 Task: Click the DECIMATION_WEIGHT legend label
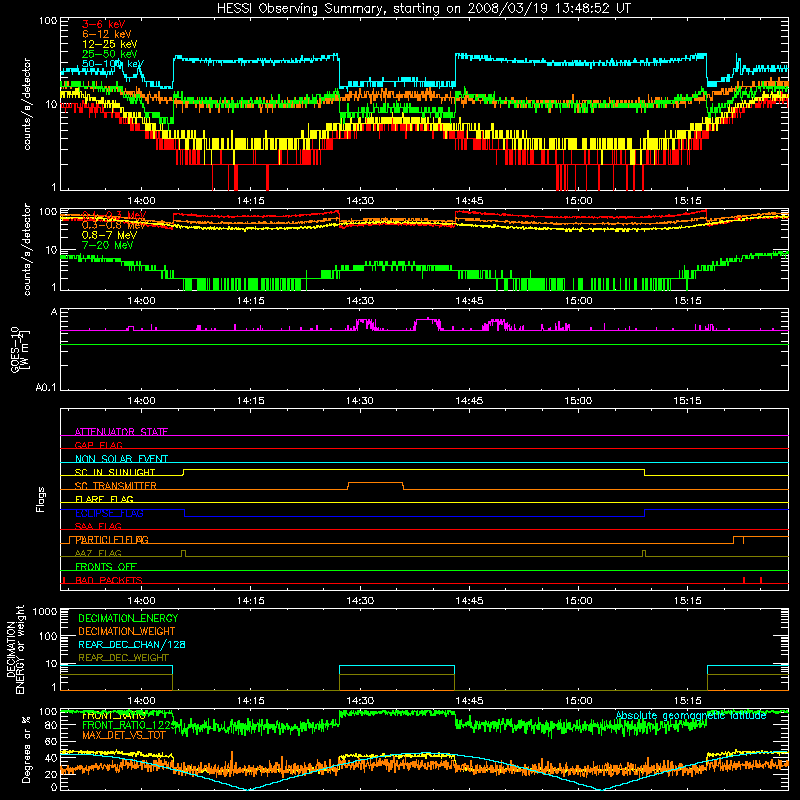pos(127,631)
